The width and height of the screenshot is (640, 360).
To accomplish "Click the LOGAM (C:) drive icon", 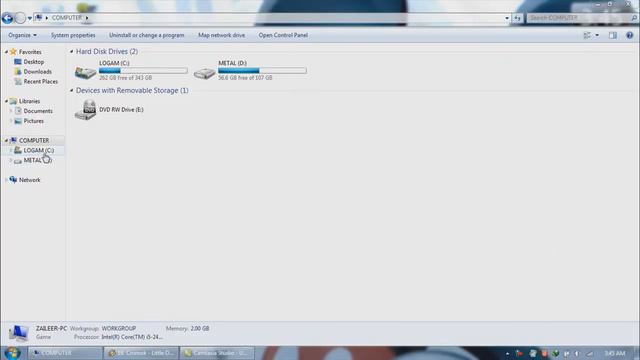I will tap(85, 73).
